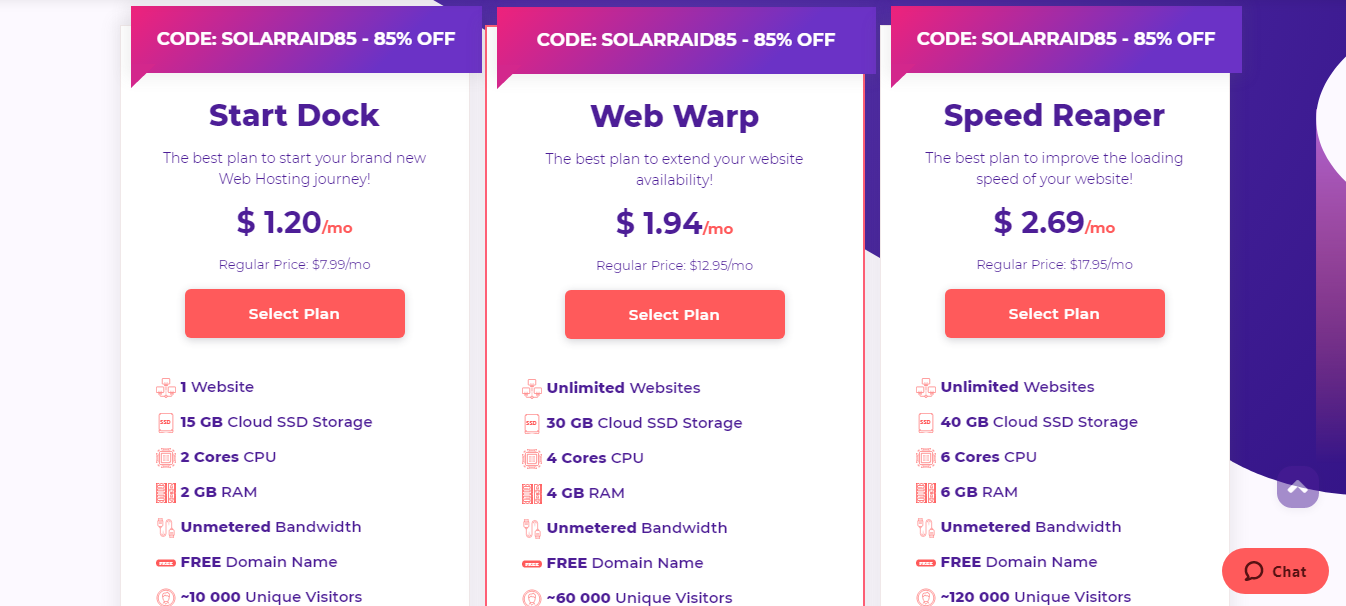1346x606 pixels.
Task: Click the FREE Domain Name icon in Web Warp
Action: 531,562
